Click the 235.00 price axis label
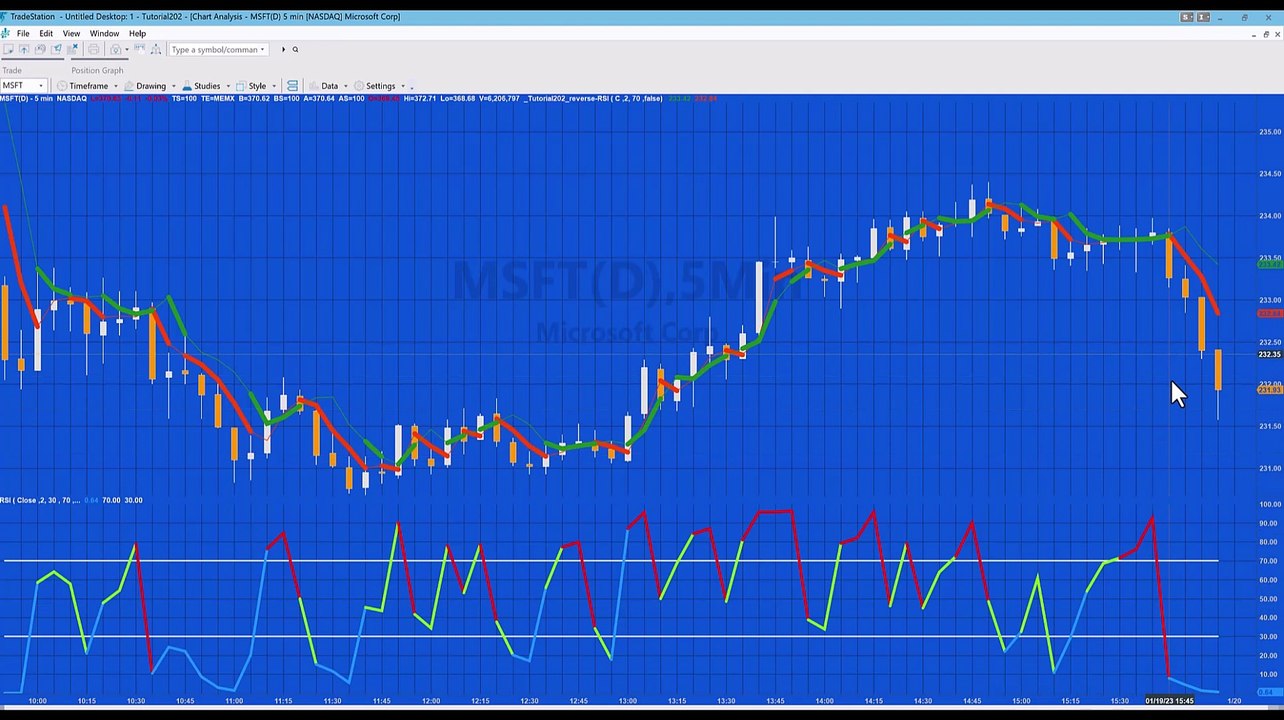The height and width of the screenshot is (720, 1284). click(x=1269, y=132)
